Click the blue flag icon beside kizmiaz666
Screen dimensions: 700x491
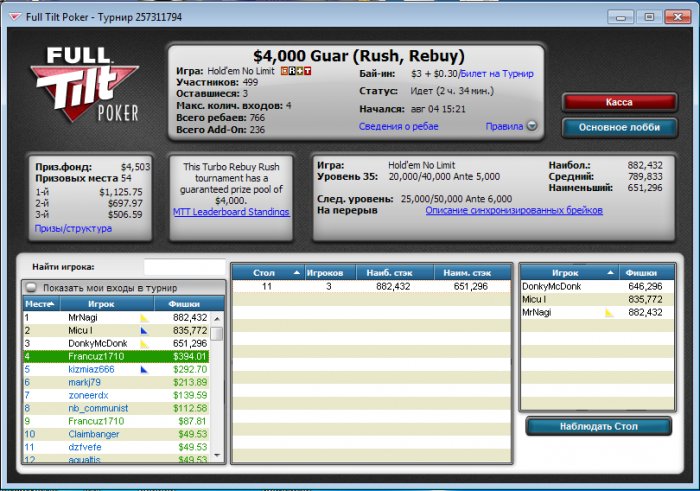point(144,370)
